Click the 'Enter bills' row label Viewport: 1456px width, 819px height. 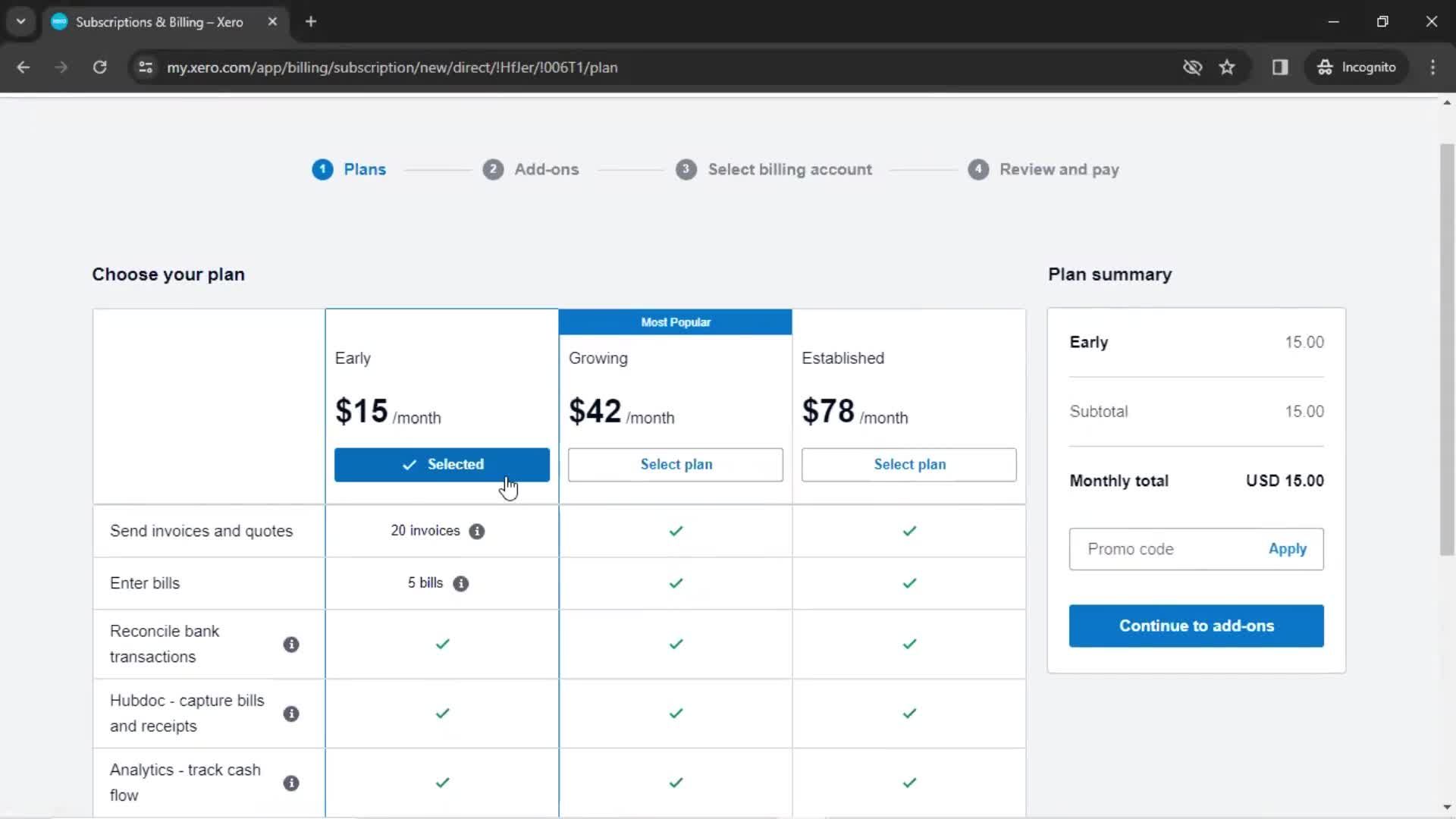145,583
